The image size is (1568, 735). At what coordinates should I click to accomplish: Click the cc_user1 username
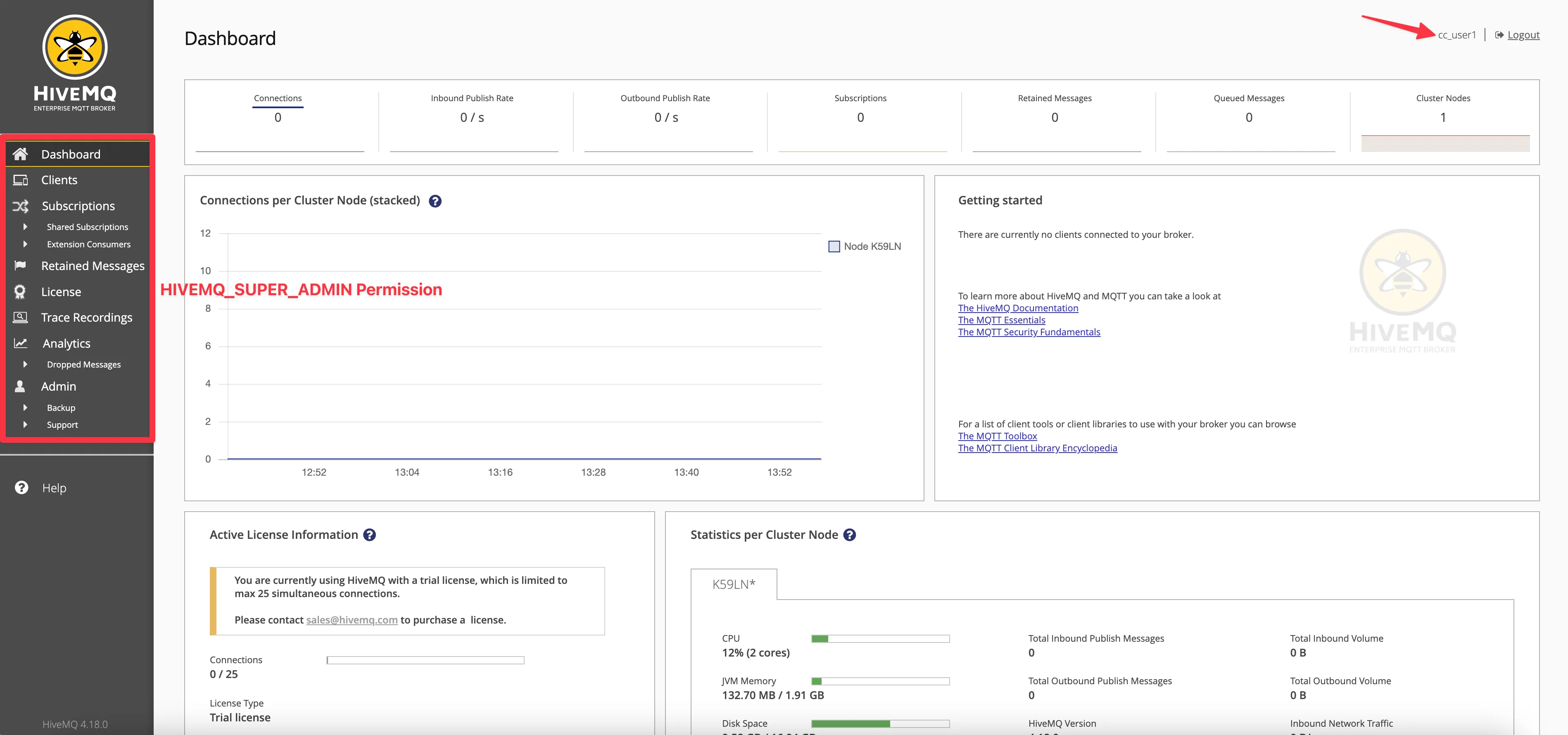point(1456,35)
